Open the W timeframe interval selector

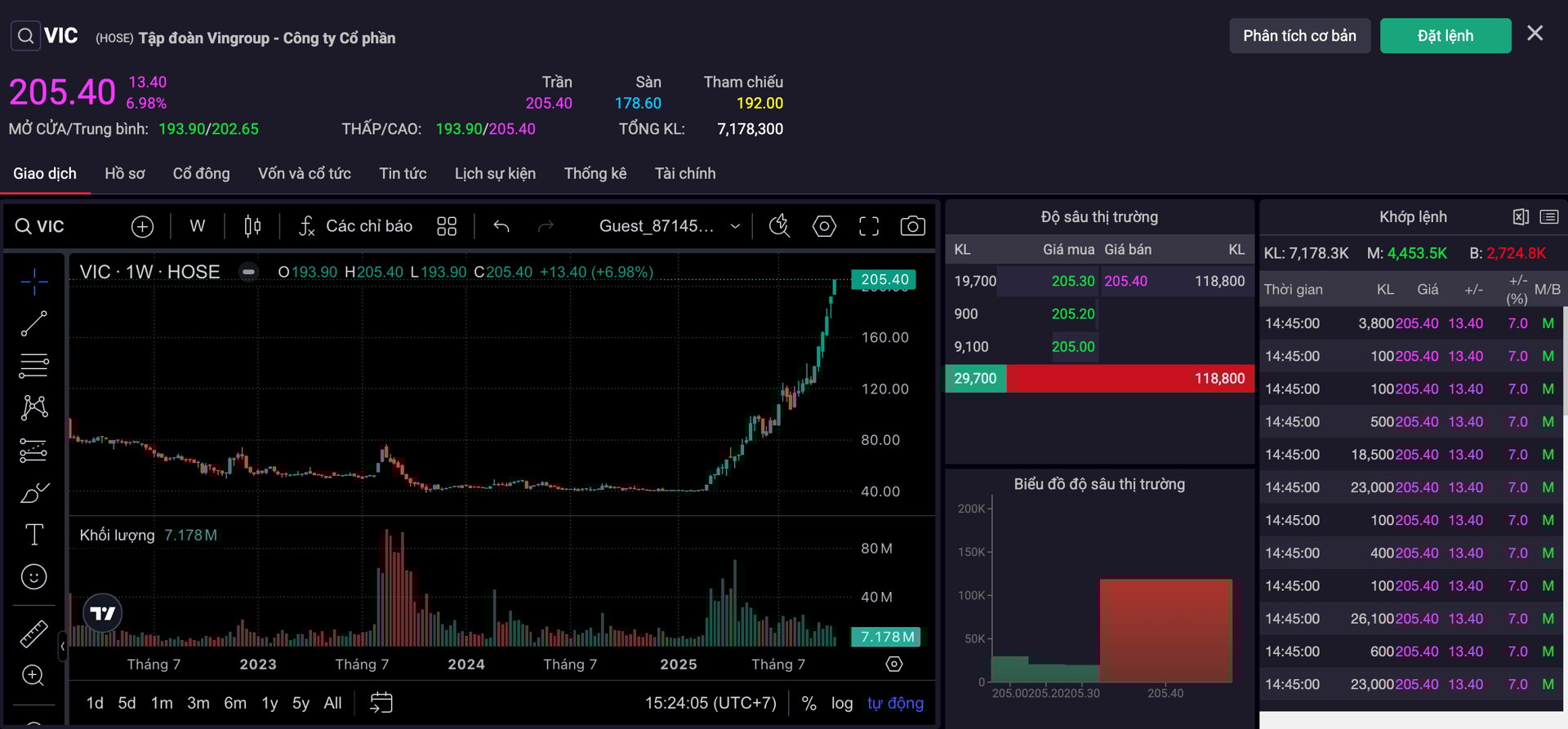(x=198, y=226)
